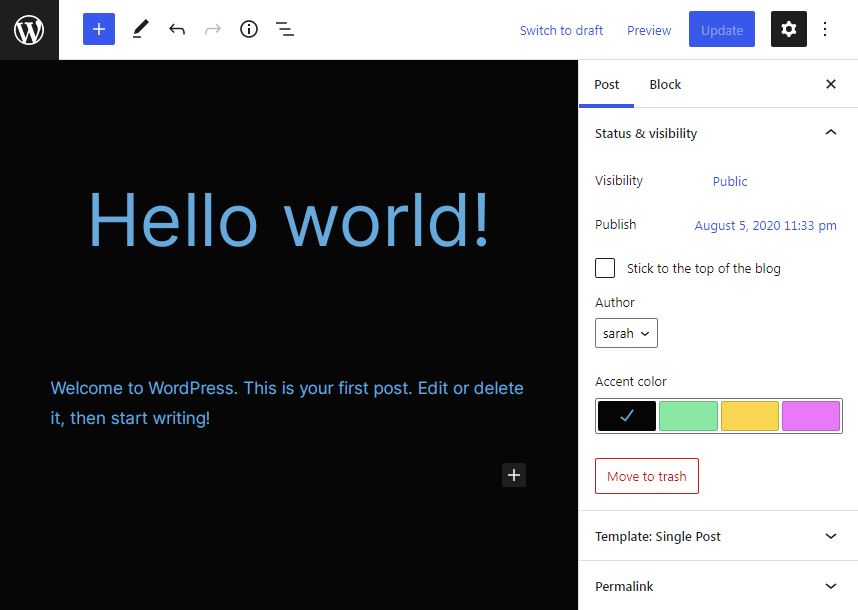Image resolution: width=858 pixels, height=610 pixels.
Task: Click the Hello world! title text
Action: pos(289,219)
